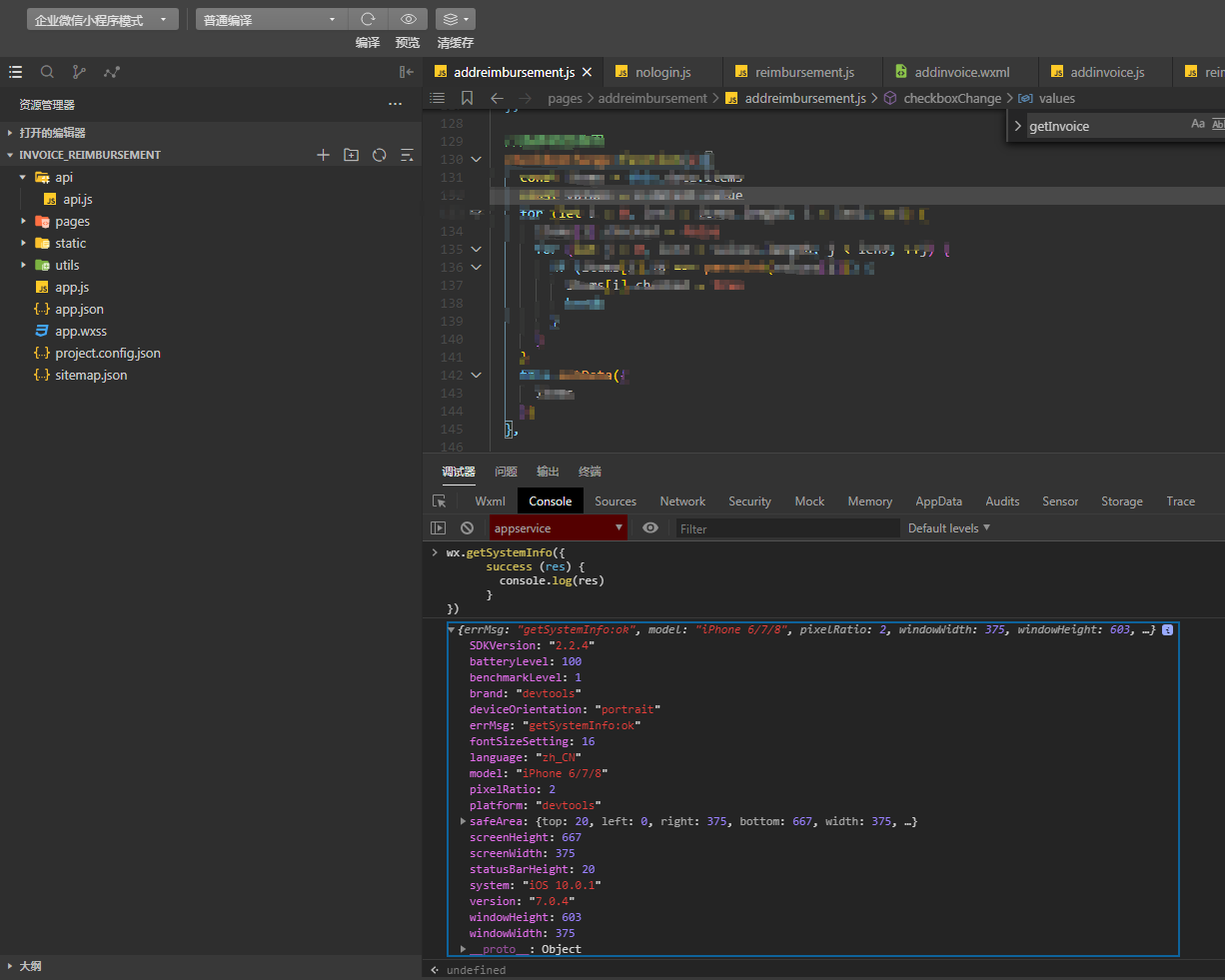
Task: Open the Storage debugger tab
Action: pyautogui.click(x=1121, y=501)
